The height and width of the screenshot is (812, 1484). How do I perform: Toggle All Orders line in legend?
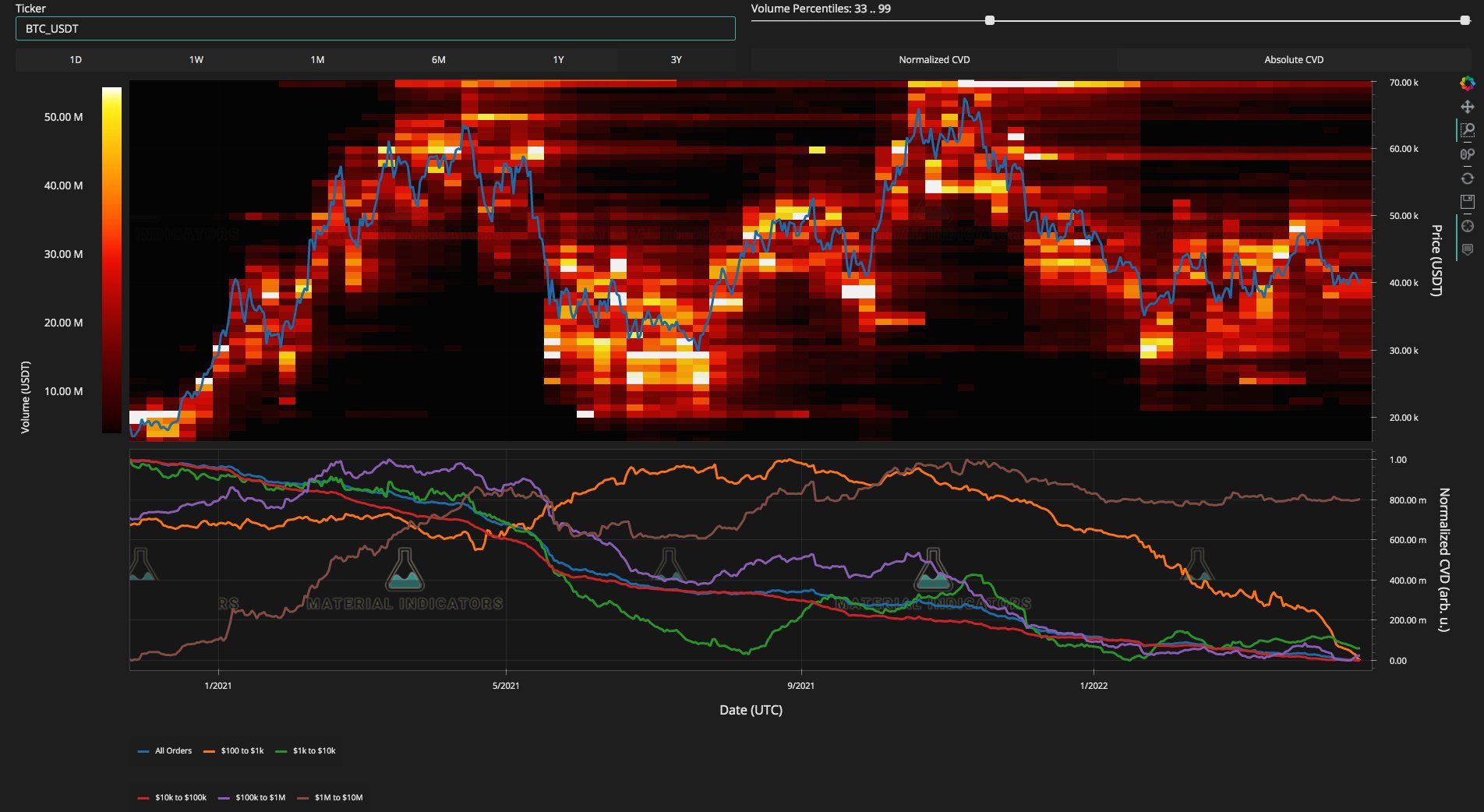pos(165,751)
